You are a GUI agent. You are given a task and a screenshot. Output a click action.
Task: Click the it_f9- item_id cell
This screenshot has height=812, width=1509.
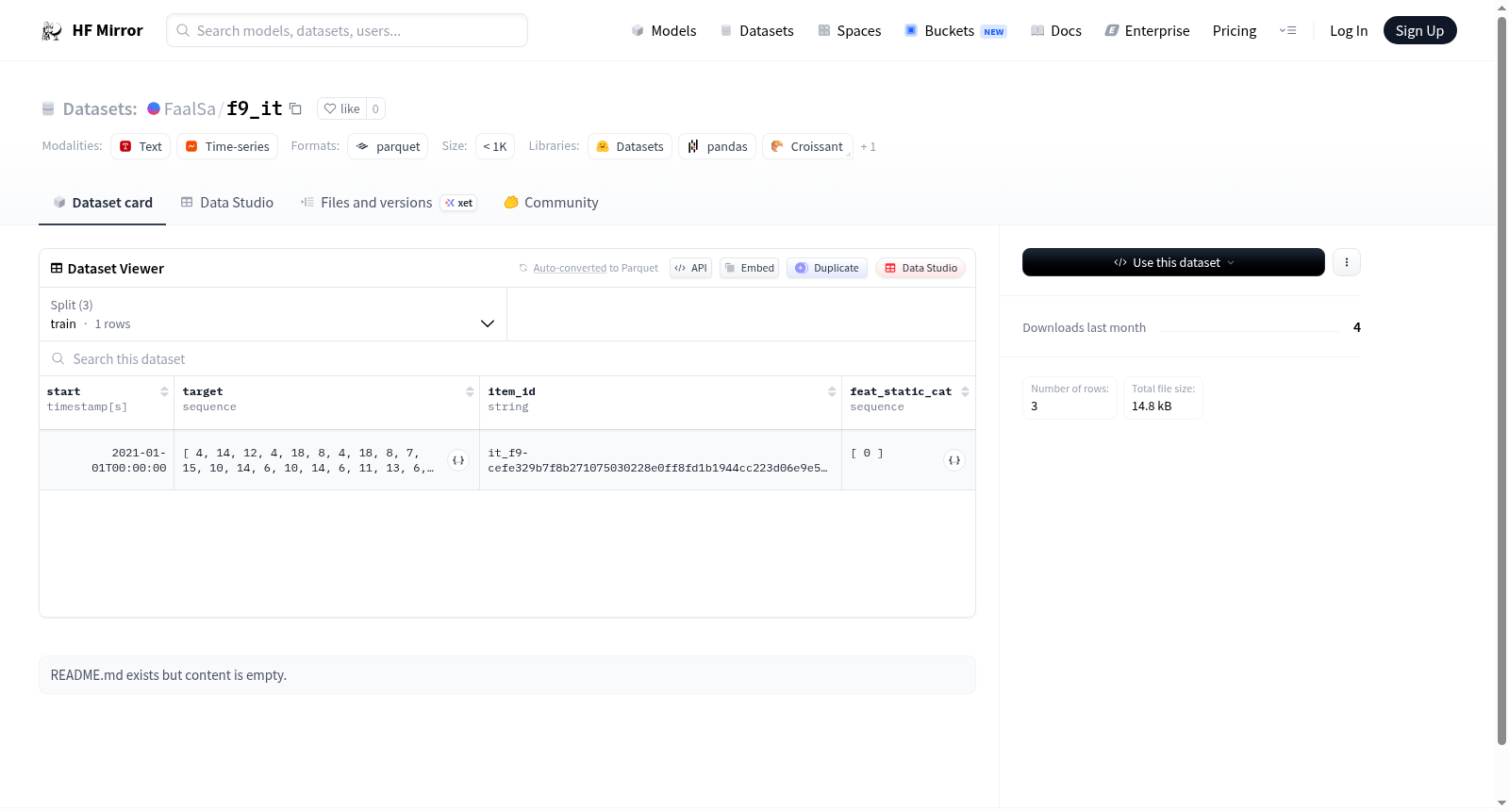pos(660,460)
